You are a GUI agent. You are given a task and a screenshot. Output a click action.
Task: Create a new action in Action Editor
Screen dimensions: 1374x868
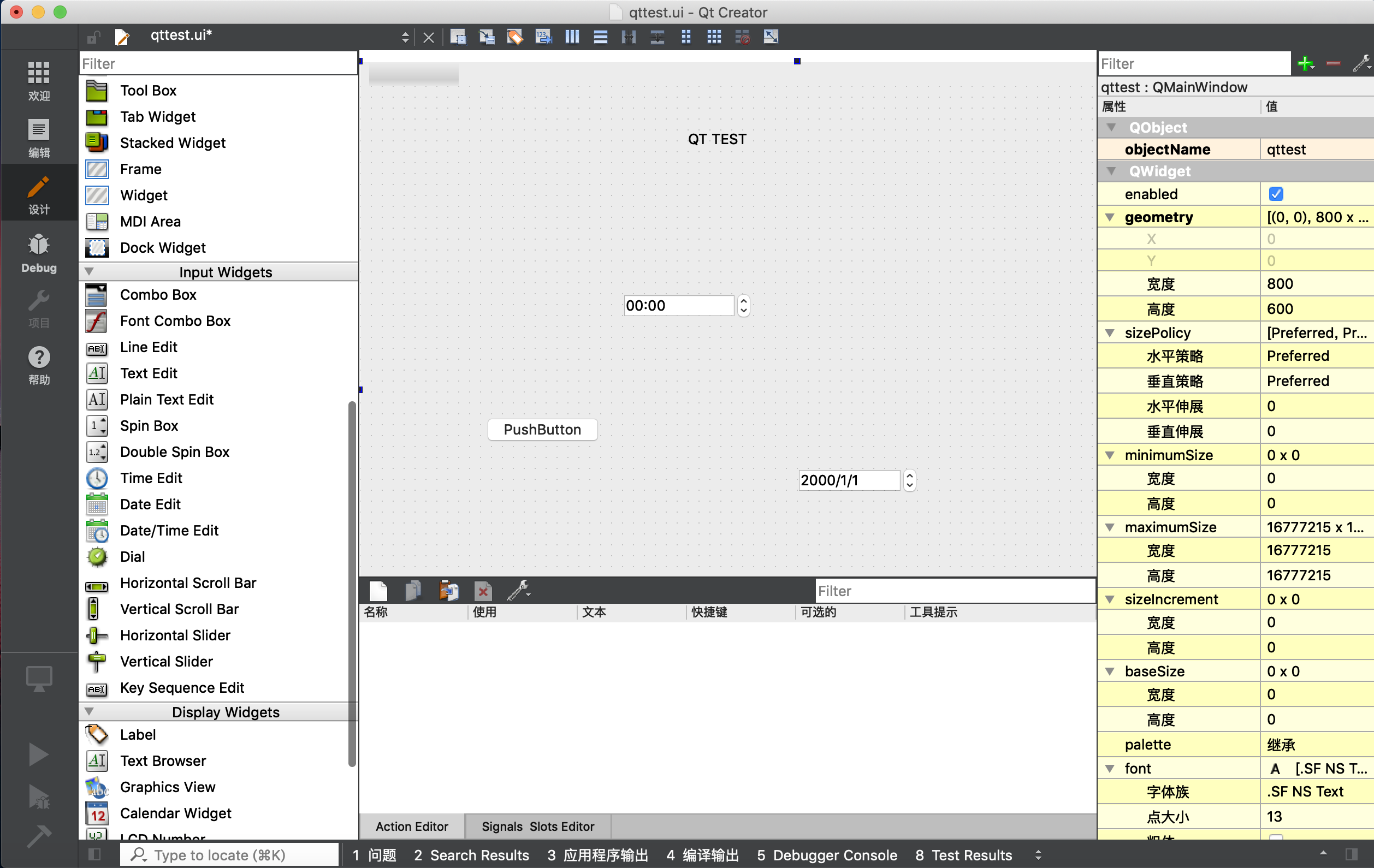click(x=378, y=591)
